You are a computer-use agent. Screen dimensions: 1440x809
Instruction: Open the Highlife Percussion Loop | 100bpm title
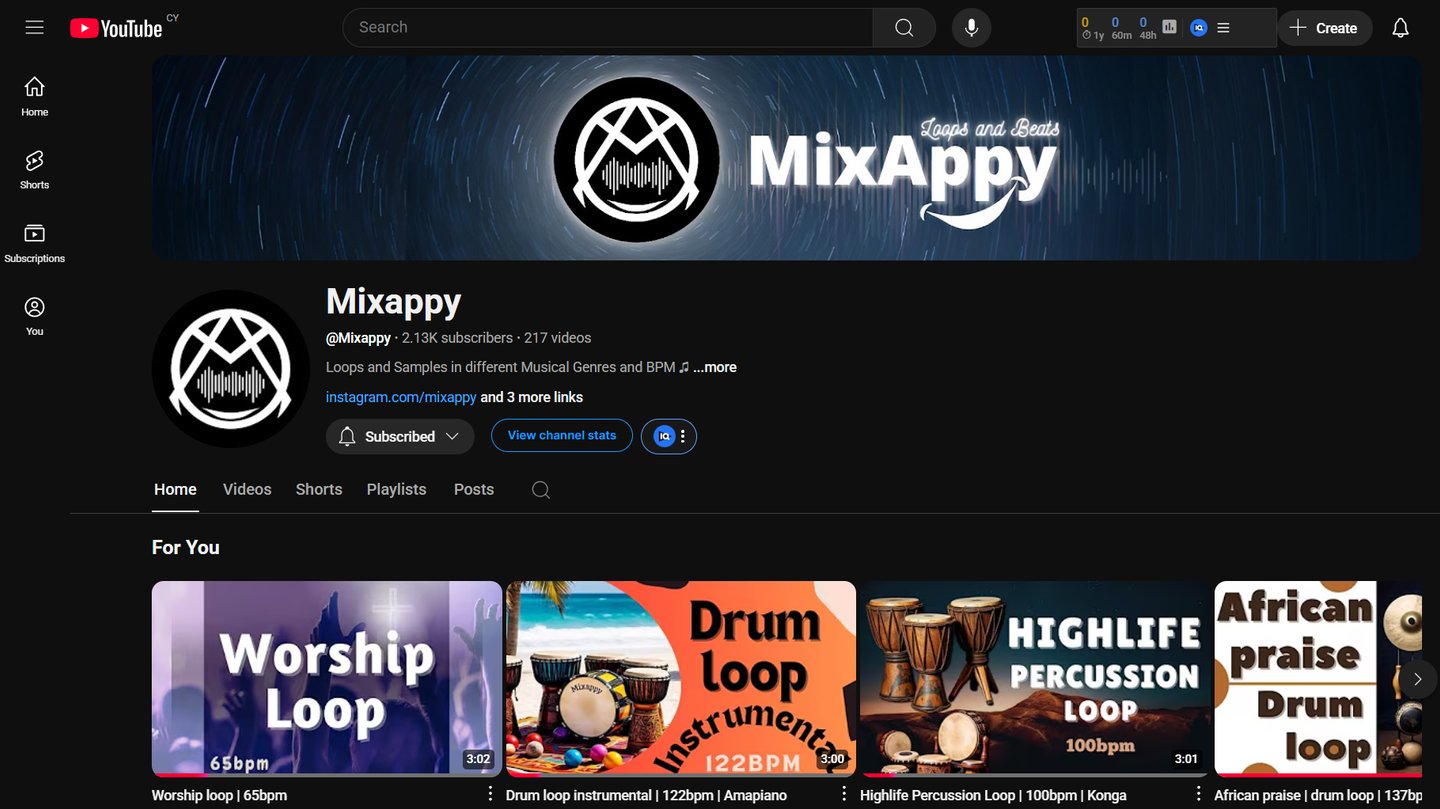(993, 796)
